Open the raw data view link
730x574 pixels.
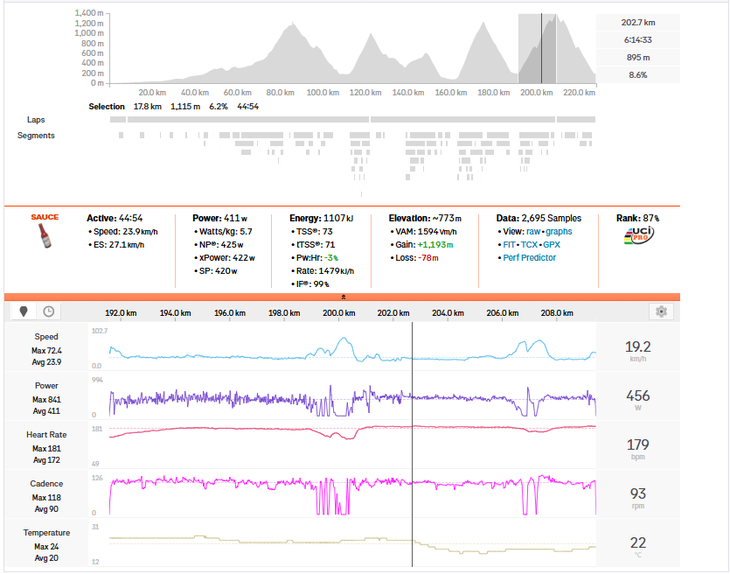534,231
